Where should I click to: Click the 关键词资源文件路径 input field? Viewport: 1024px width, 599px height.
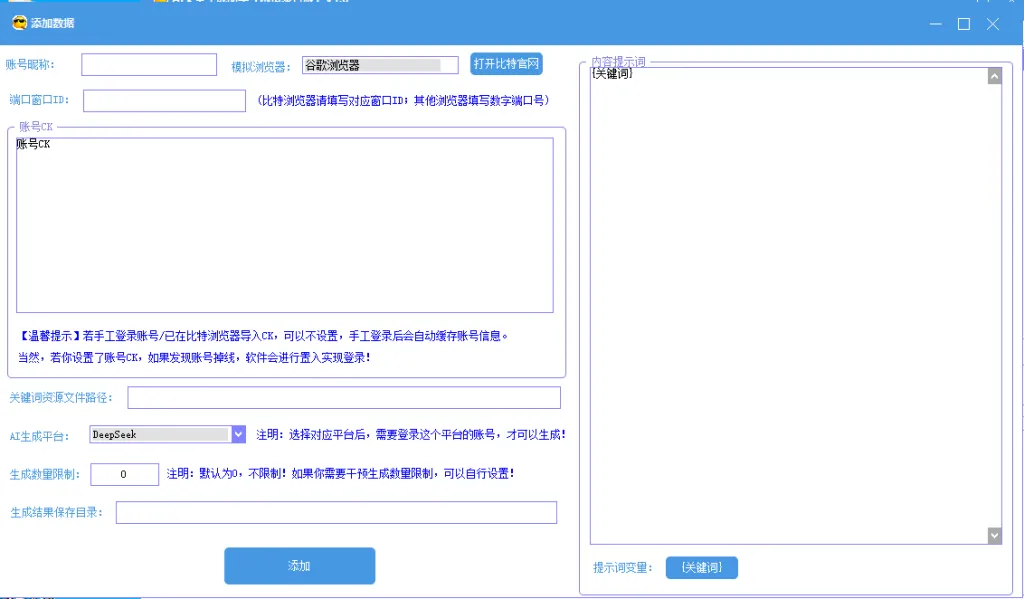click(344, 398)
